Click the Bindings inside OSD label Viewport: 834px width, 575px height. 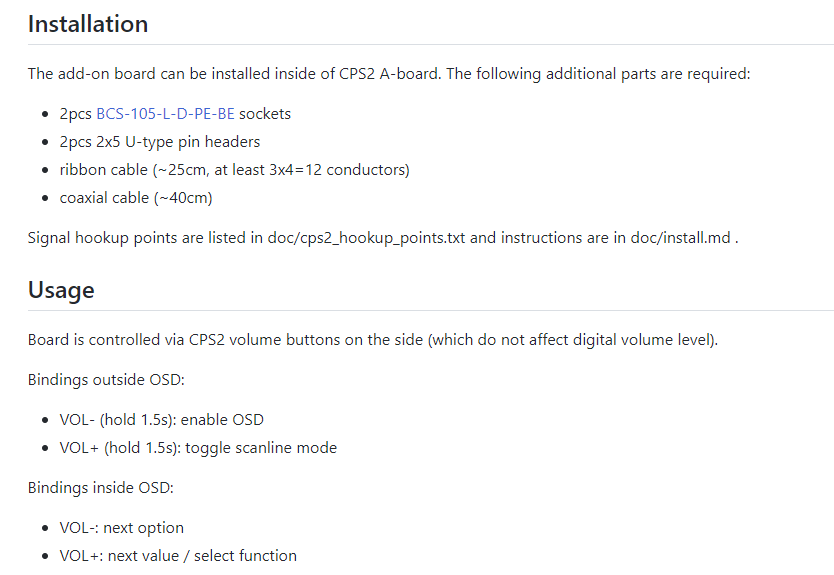[x=101, y=488]
